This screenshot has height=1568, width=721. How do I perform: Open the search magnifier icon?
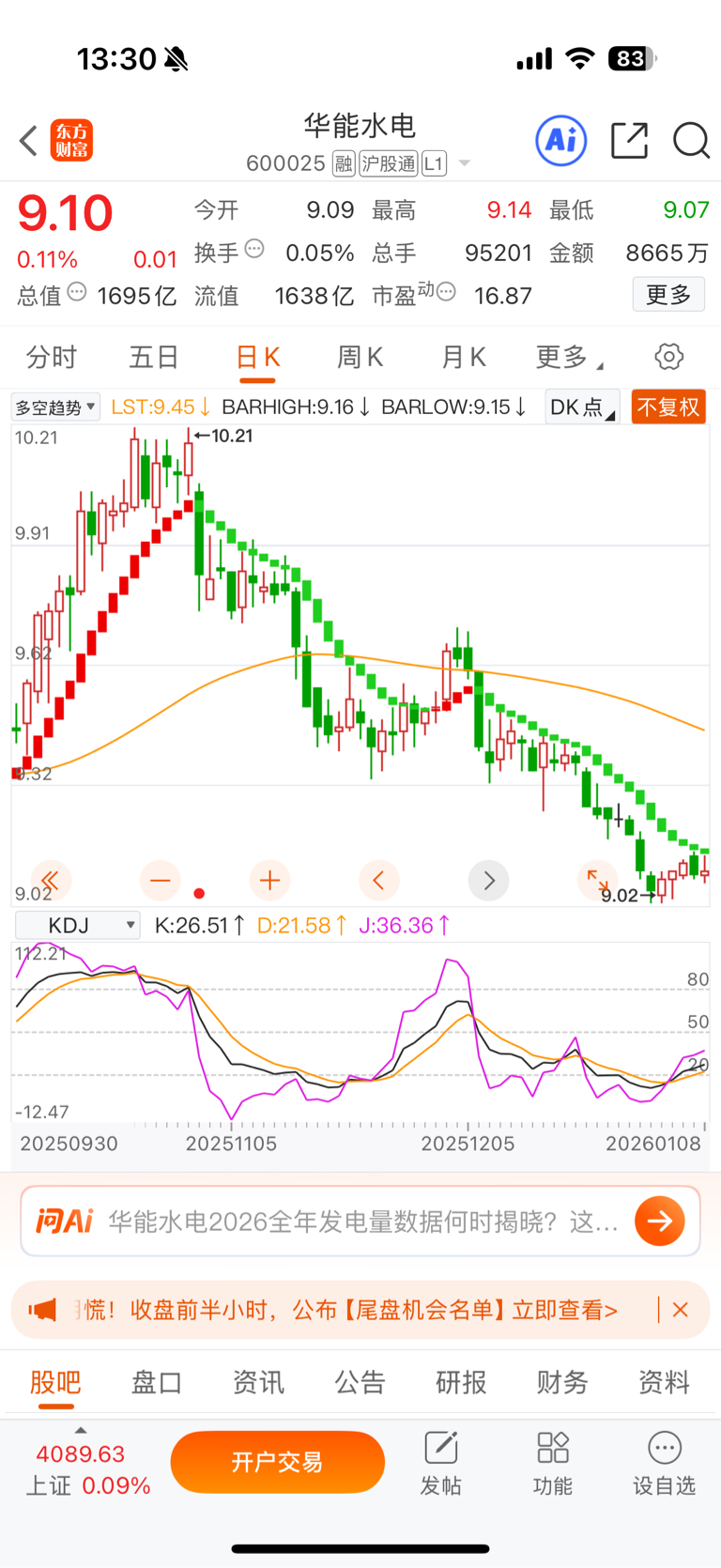[692, 141]
